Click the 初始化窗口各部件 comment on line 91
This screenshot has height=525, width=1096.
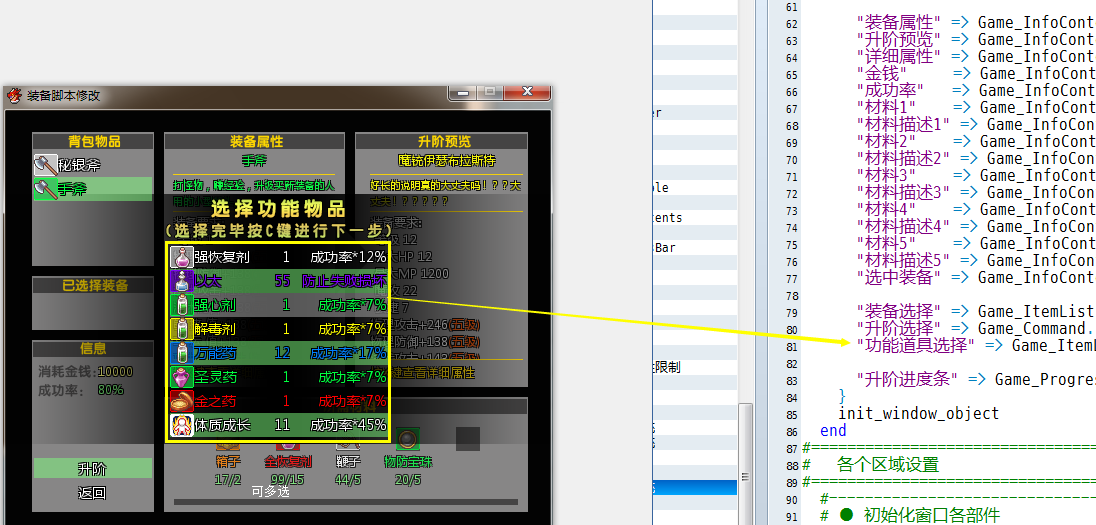click(932, 516)
